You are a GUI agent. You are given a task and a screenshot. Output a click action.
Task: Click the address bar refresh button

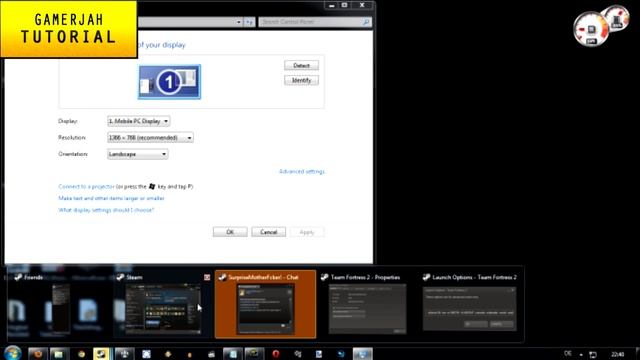(x=249, y=22)
